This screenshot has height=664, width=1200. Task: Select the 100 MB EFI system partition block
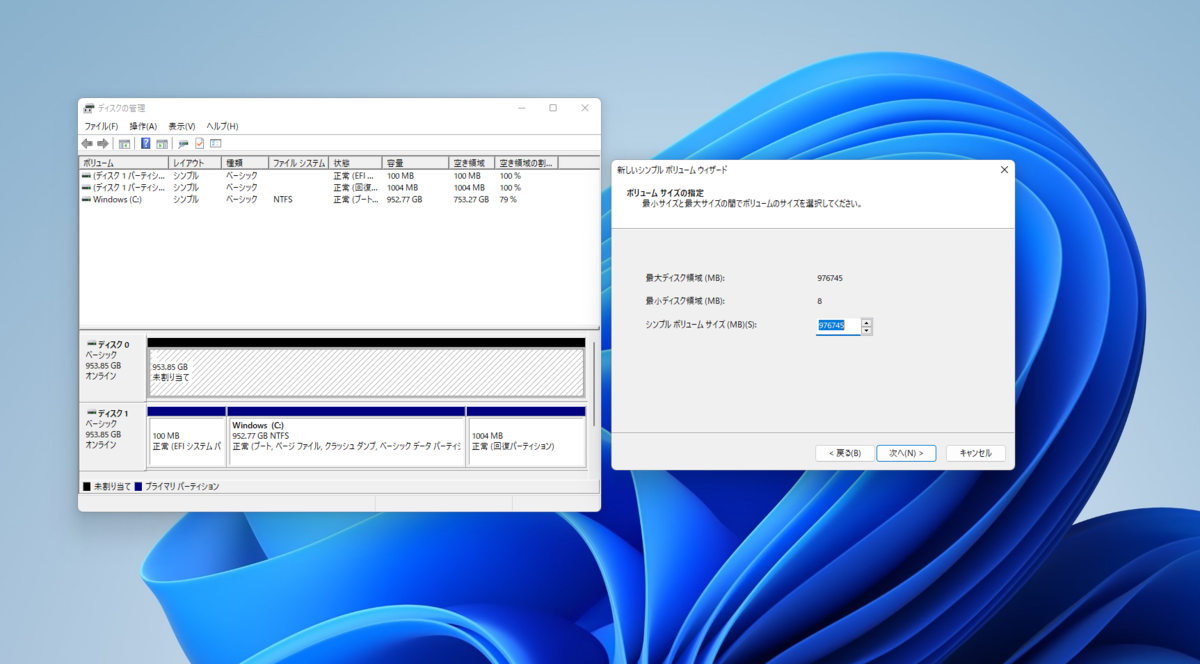coord(186,441)
